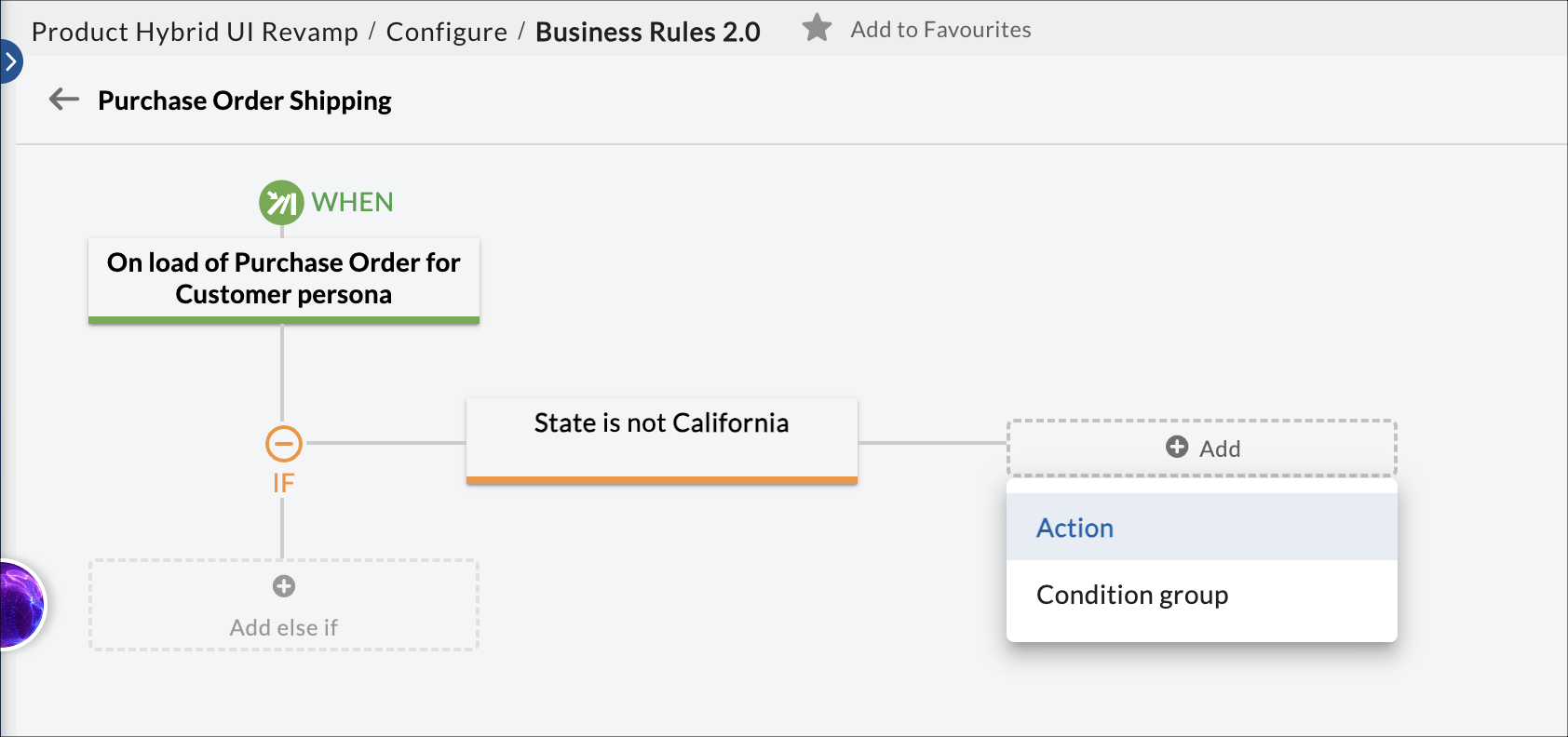Click the back arrow icon
The width and height of the screenshot is (1568, 737).
(x=64, y=100)
